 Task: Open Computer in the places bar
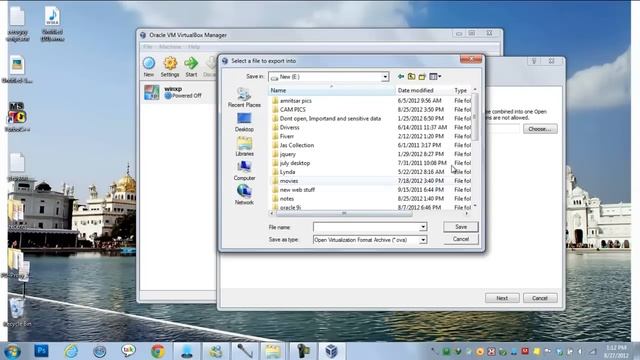(x=244, y=171)
